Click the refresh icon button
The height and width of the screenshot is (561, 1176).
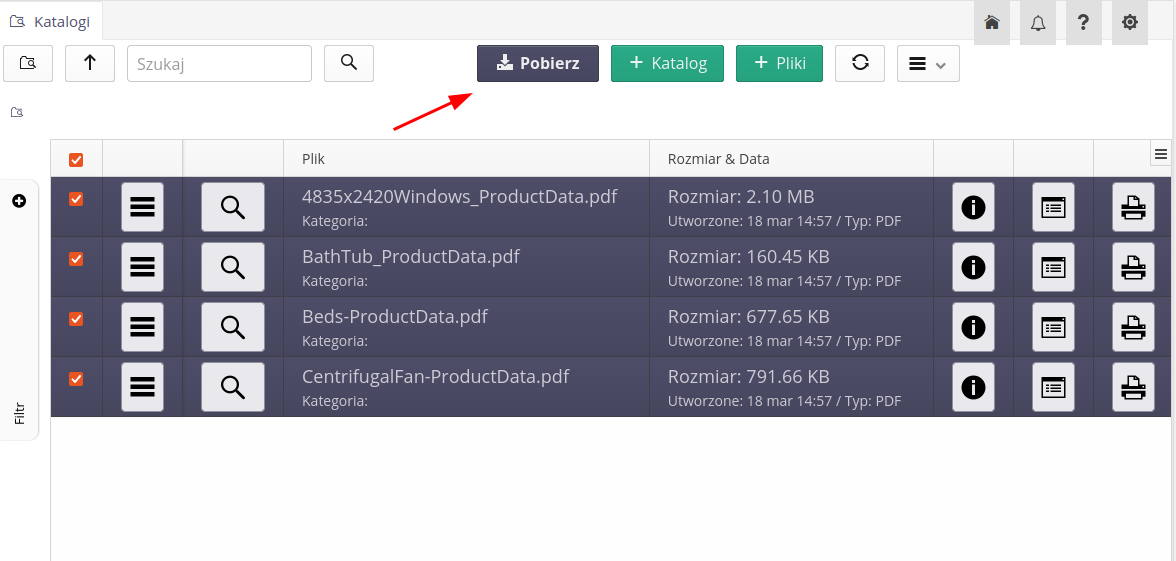[859, 63]
